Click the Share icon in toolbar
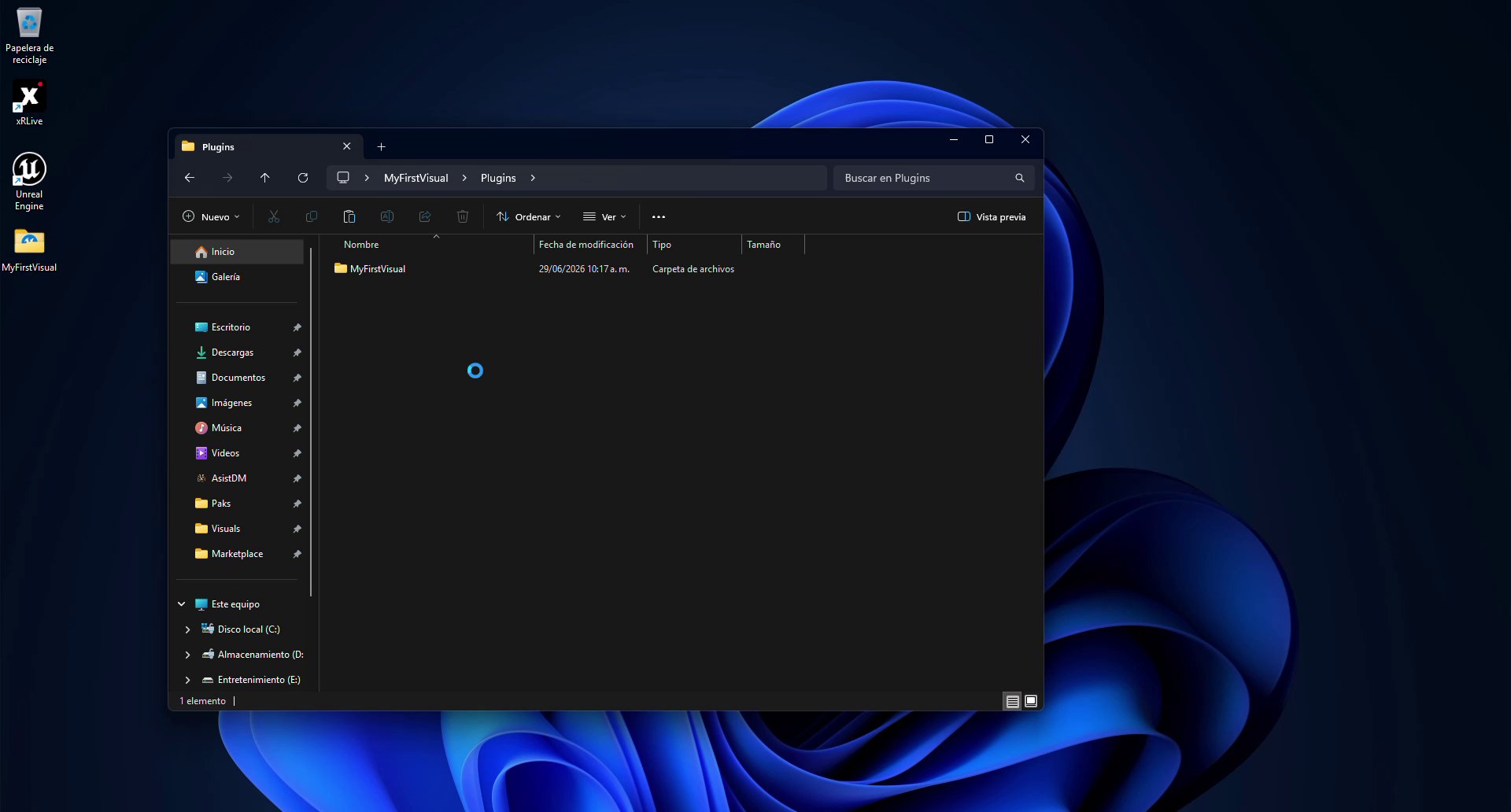This screenshot has width=1511, height=812. [x=425, y=216]
